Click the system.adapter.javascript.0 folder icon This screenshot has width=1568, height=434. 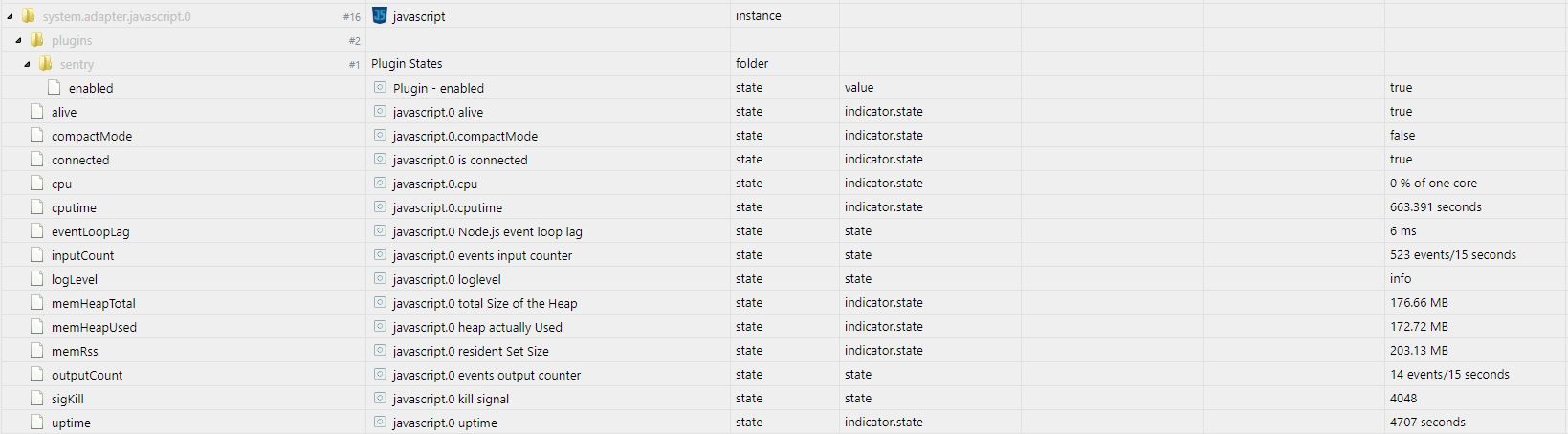click(28, 16)
